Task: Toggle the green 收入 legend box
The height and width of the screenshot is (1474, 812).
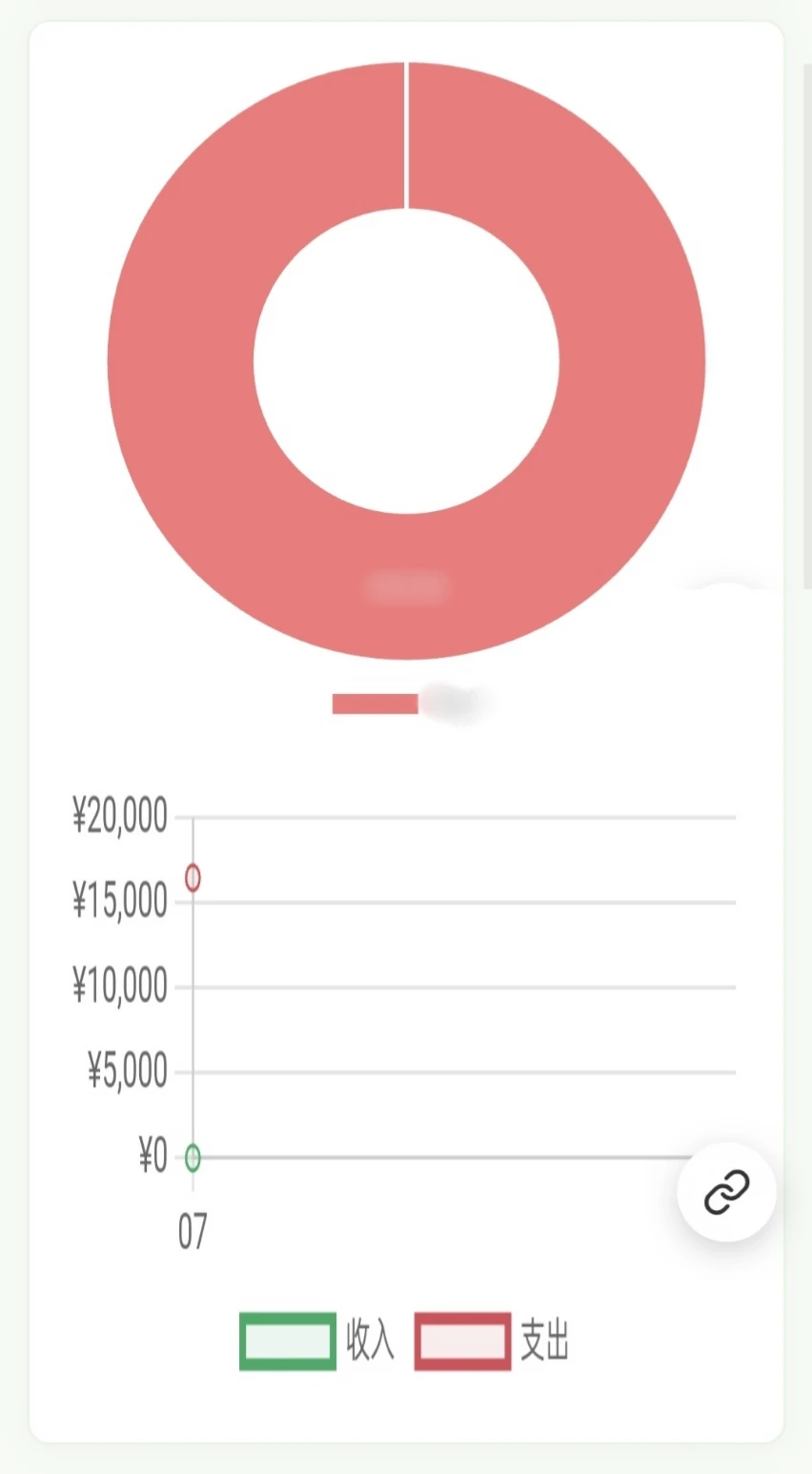Action: pyautogui.click(x=288, y=1341)
